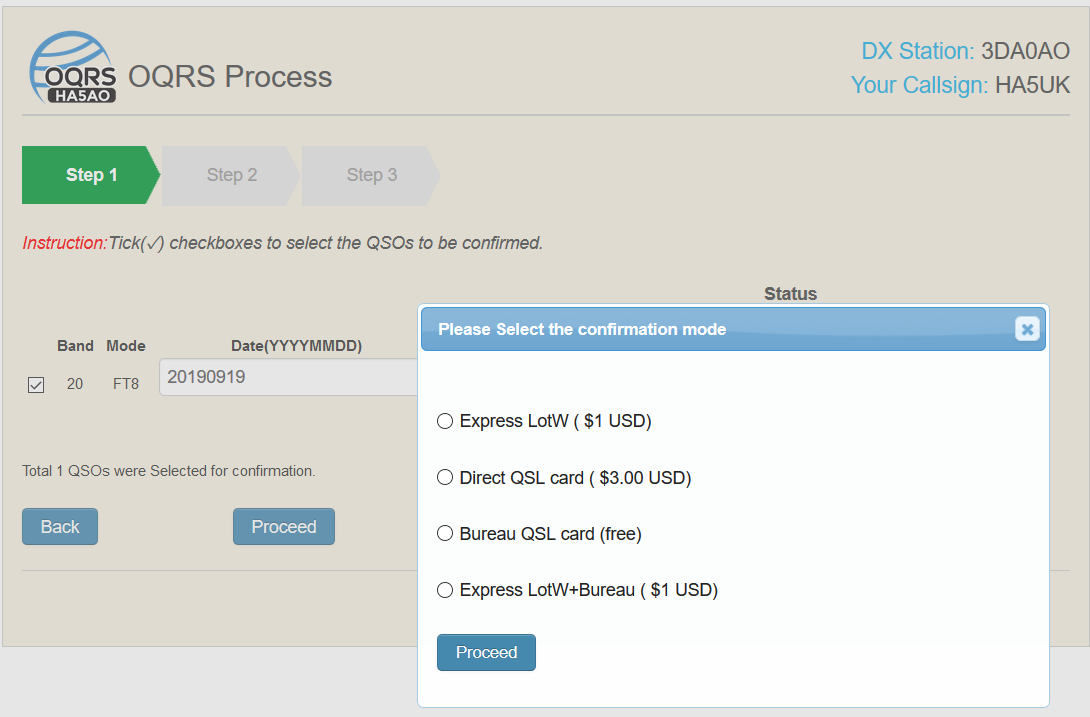The image size is (1090, 717).
Task: Select Express LotW ($1 USD) option
Action: point(445,422)
